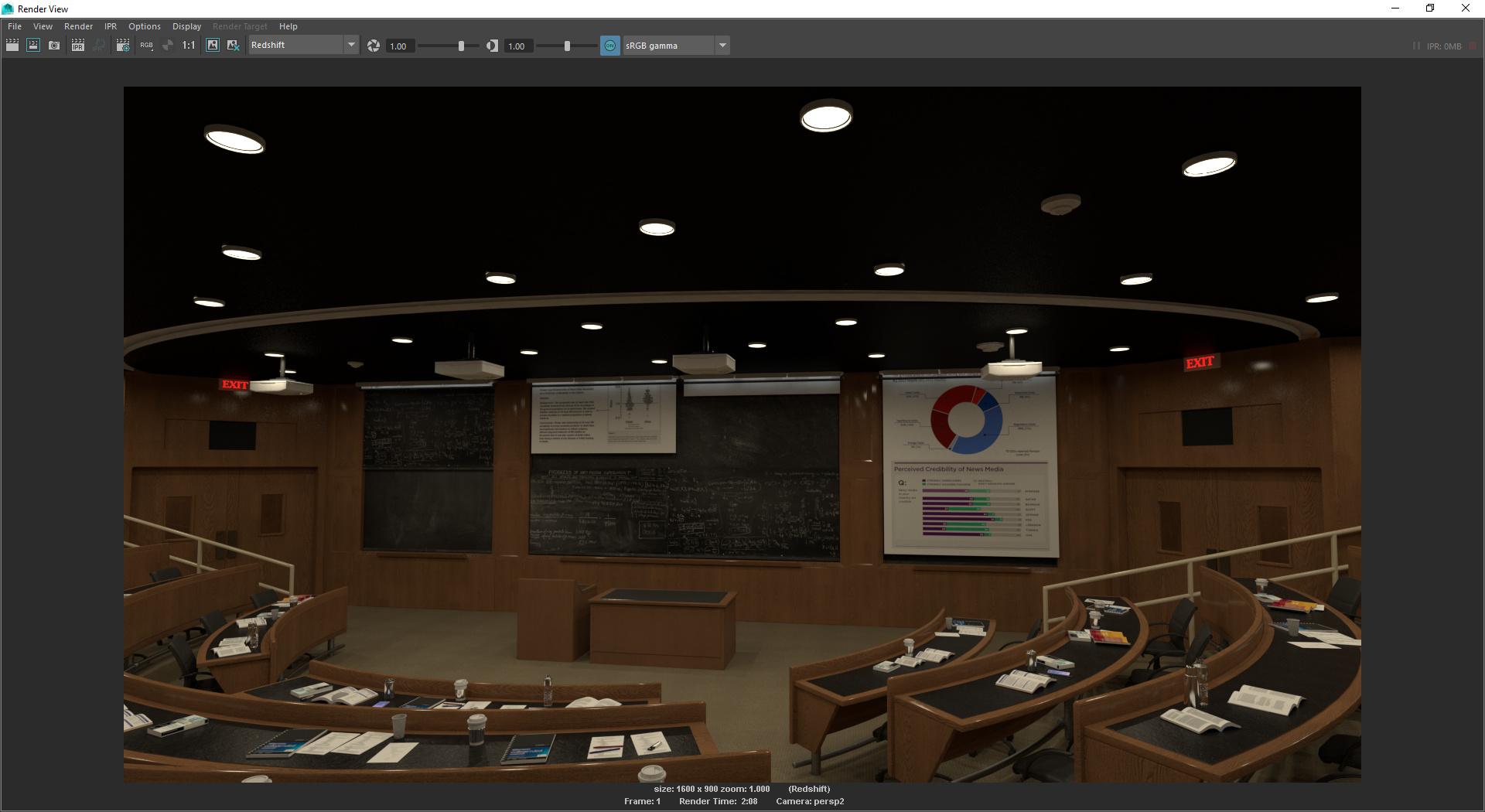Open the Render menu
This screenshot has height=812, width=1485.
click(78, 26)
